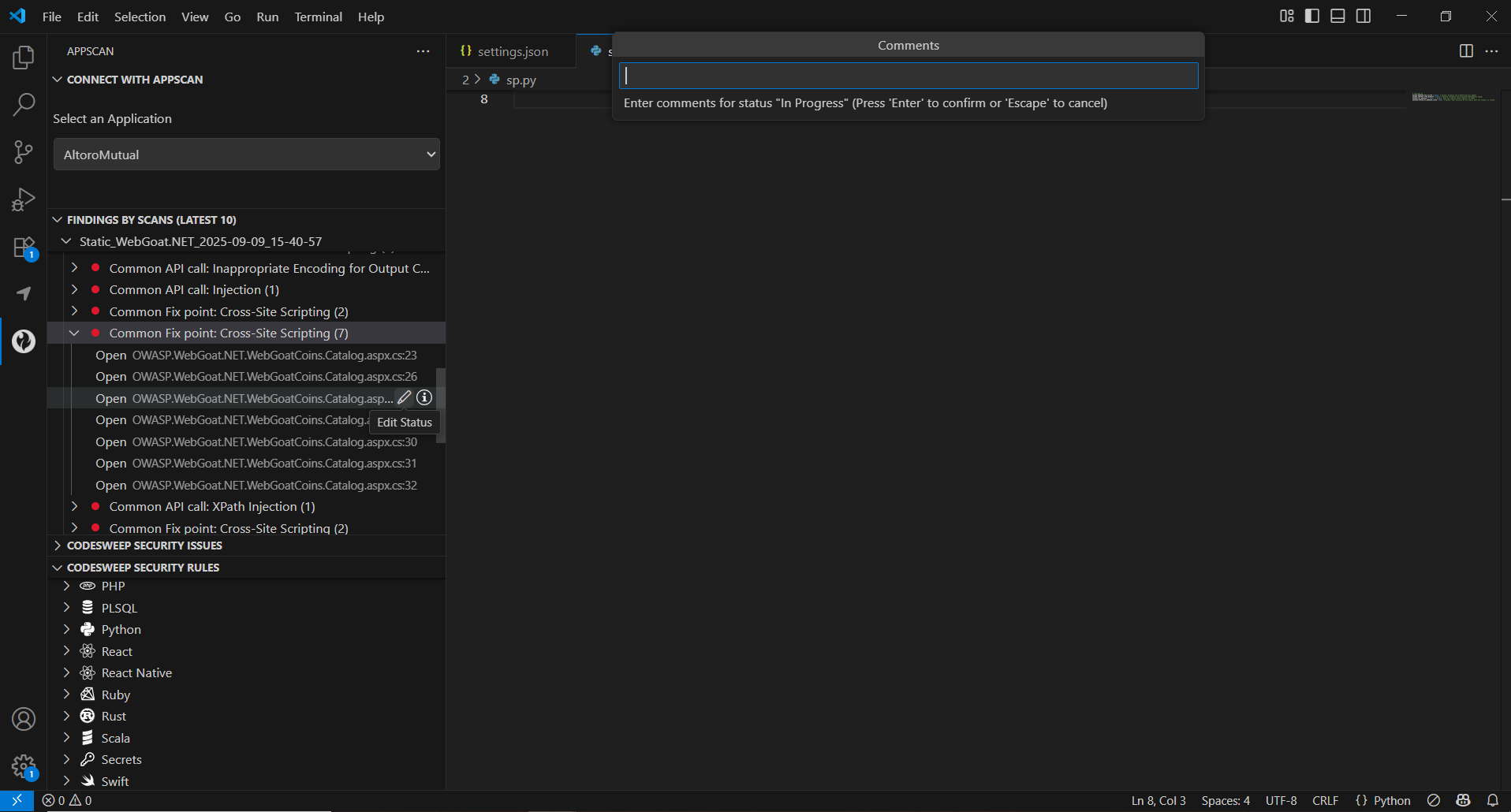Collapse CodeSweep Security Rules section
The height and width of the screenshot is (812, 1511).
[247, 568]
